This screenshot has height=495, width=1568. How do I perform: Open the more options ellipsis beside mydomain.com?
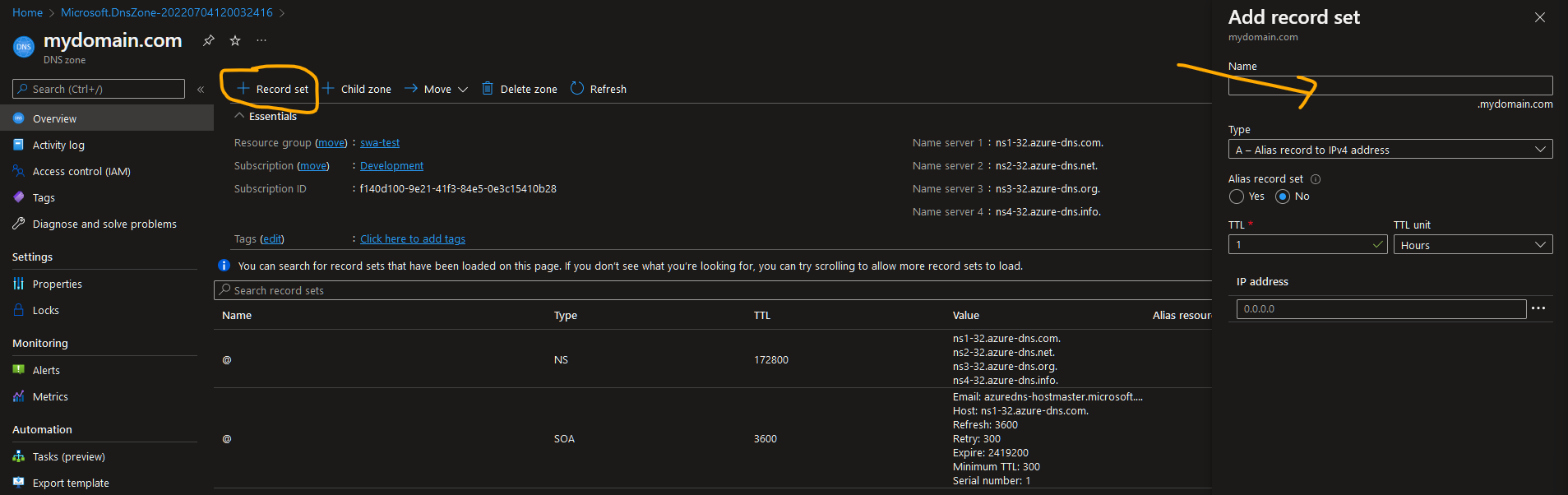tap(261, 40)
